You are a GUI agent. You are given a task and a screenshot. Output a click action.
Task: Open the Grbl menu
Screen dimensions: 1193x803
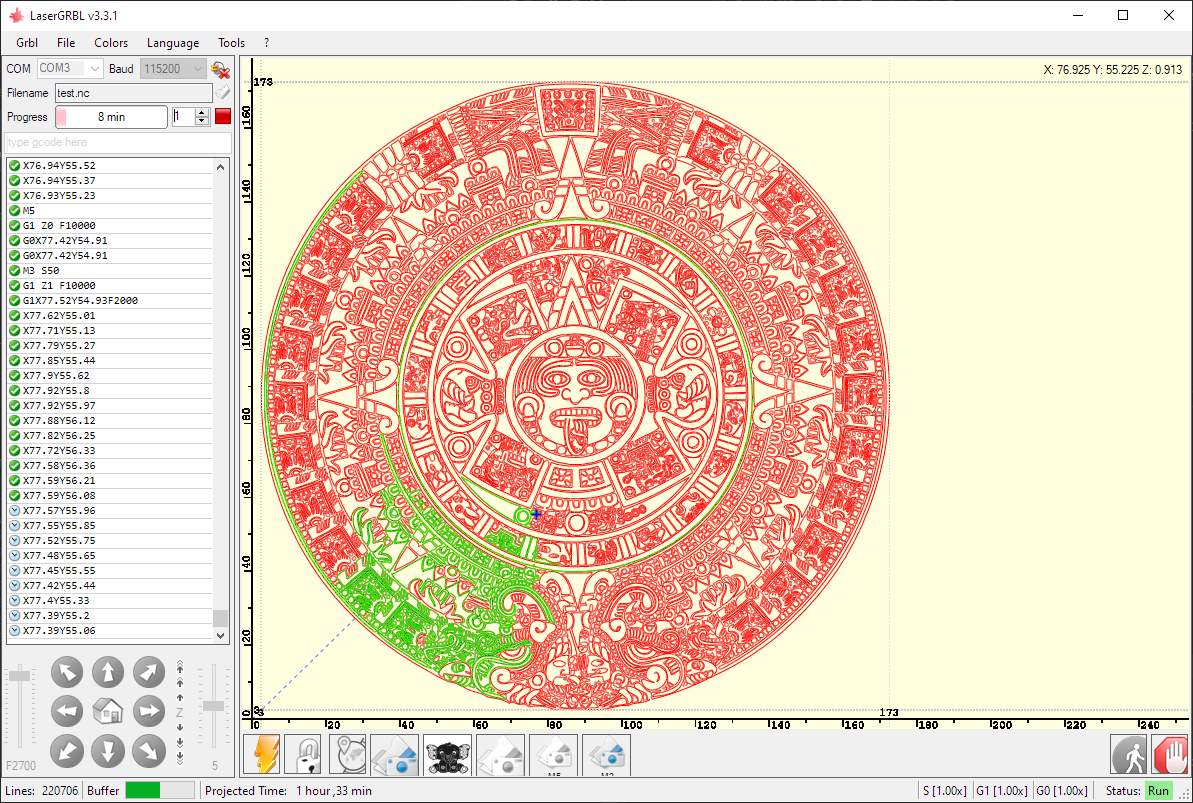point(27,43)
